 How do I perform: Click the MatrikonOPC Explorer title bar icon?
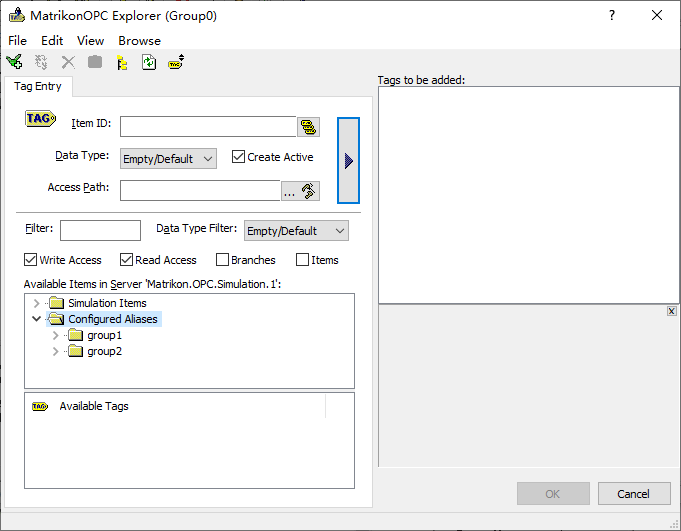pyautogui.click(x=17, y=15)
